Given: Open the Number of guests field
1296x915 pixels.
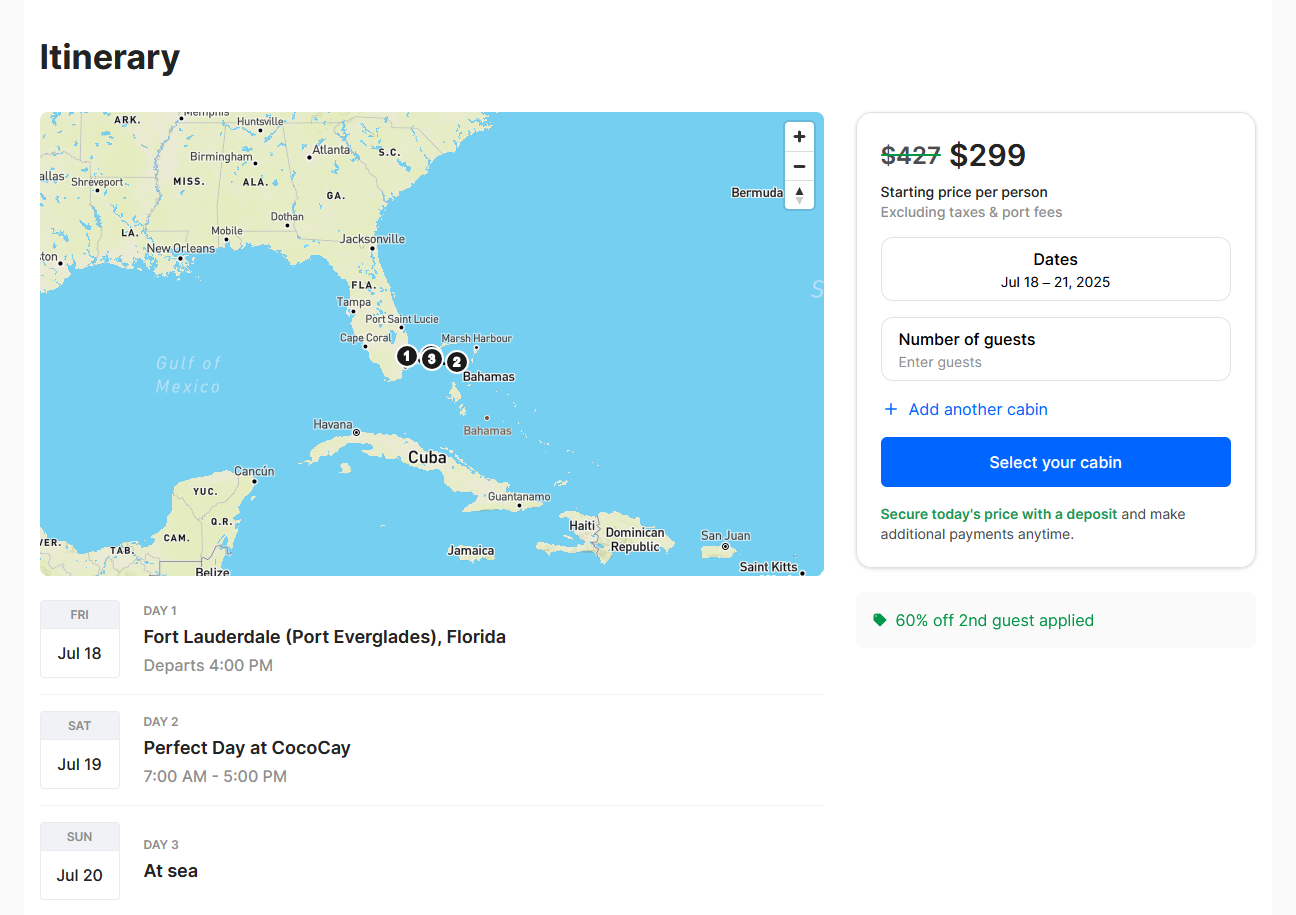Looking at the screenshot, I should (1055, 349).
